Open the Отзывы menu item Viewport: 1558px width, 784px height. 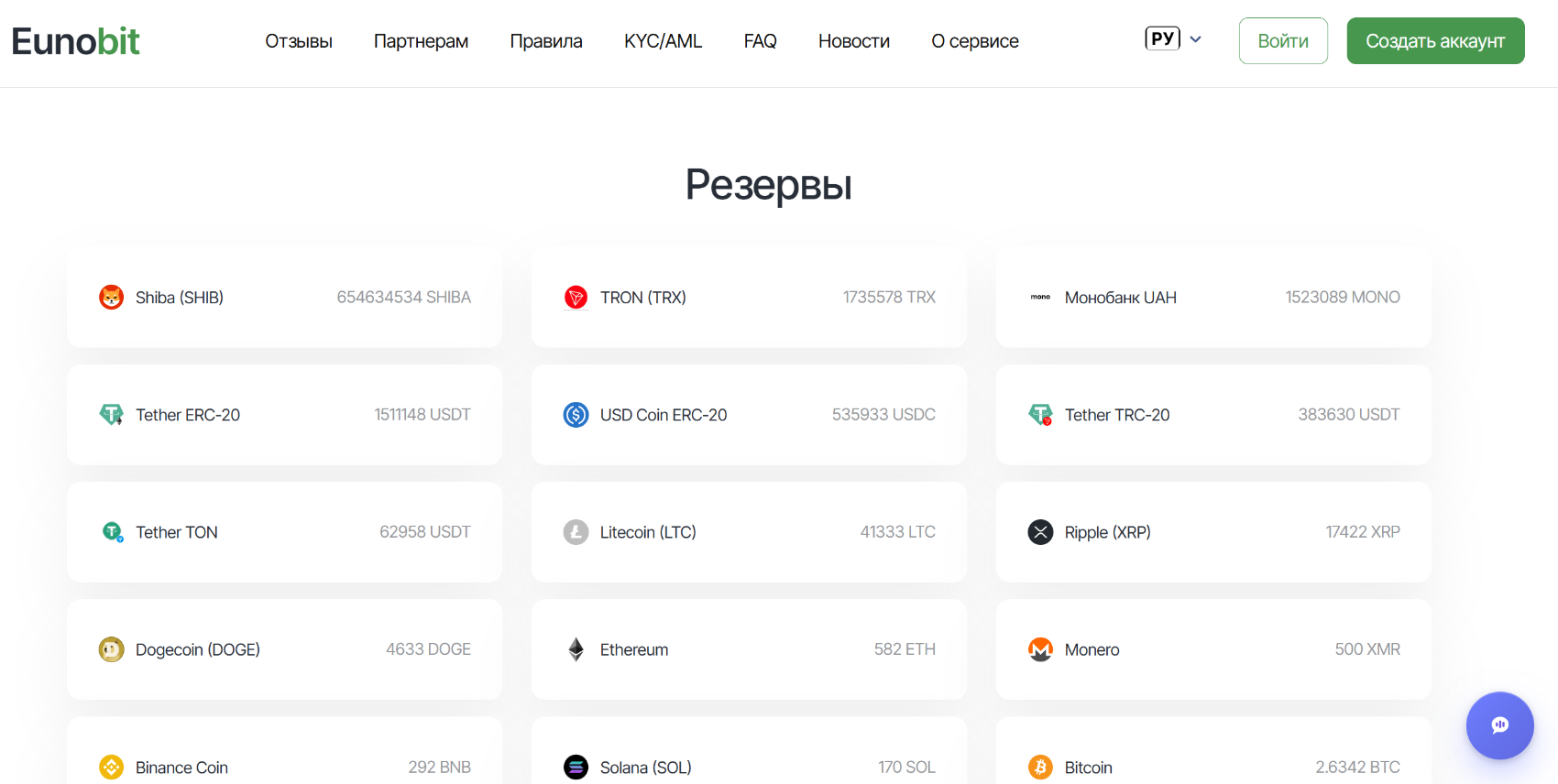(x=299, y=41)
